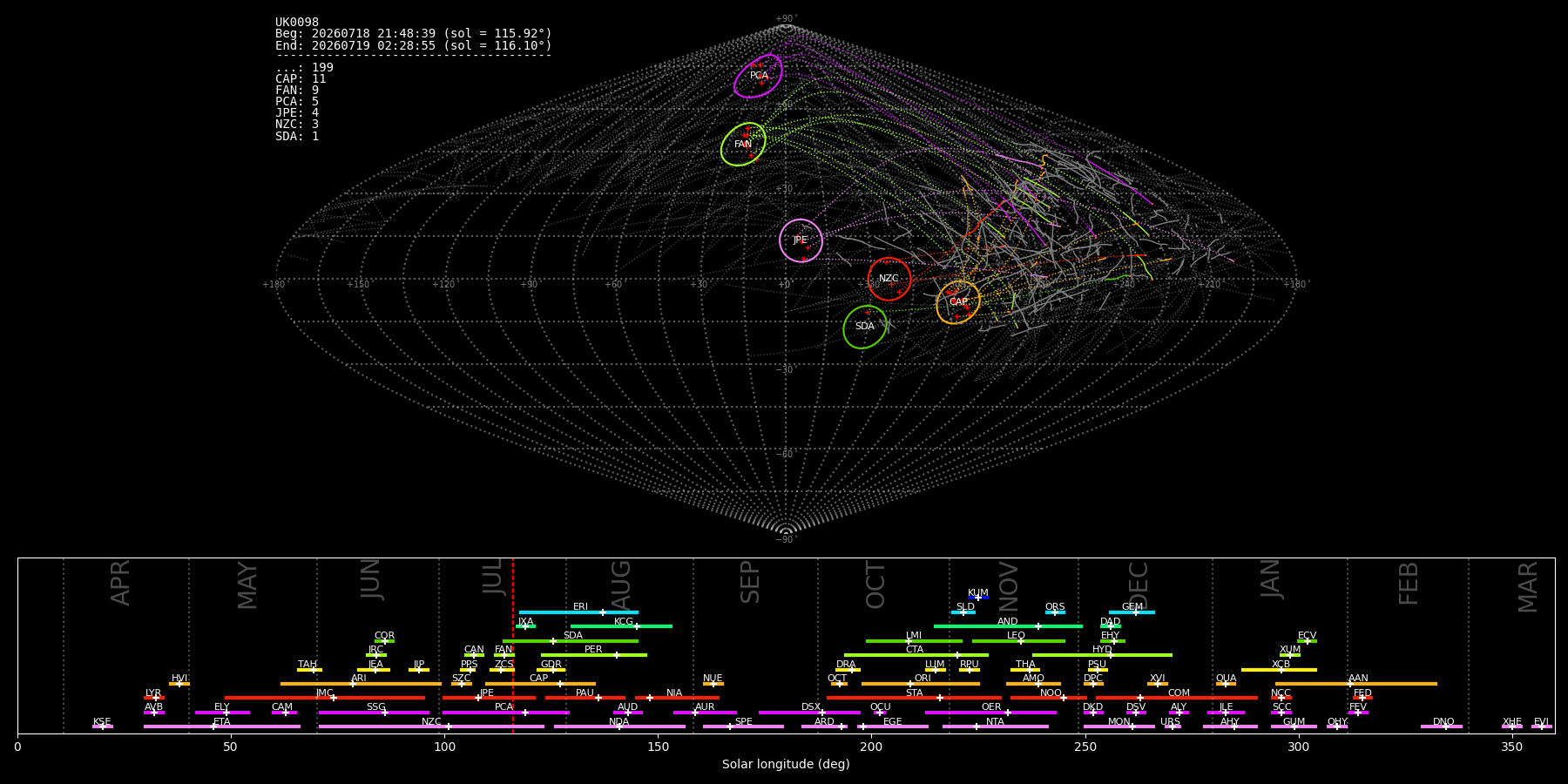Click the red NZC radiant circle on map
Image resolution: width=1568 pixels, height=784 pixels.
tap(889, 279)
